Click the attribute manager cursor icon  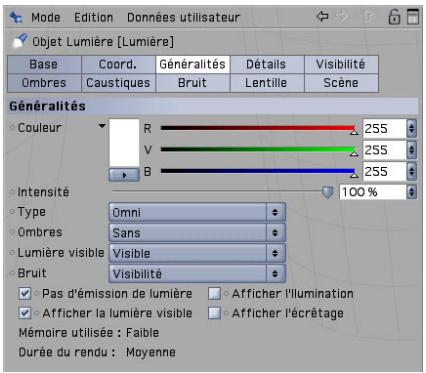(16, 17)
